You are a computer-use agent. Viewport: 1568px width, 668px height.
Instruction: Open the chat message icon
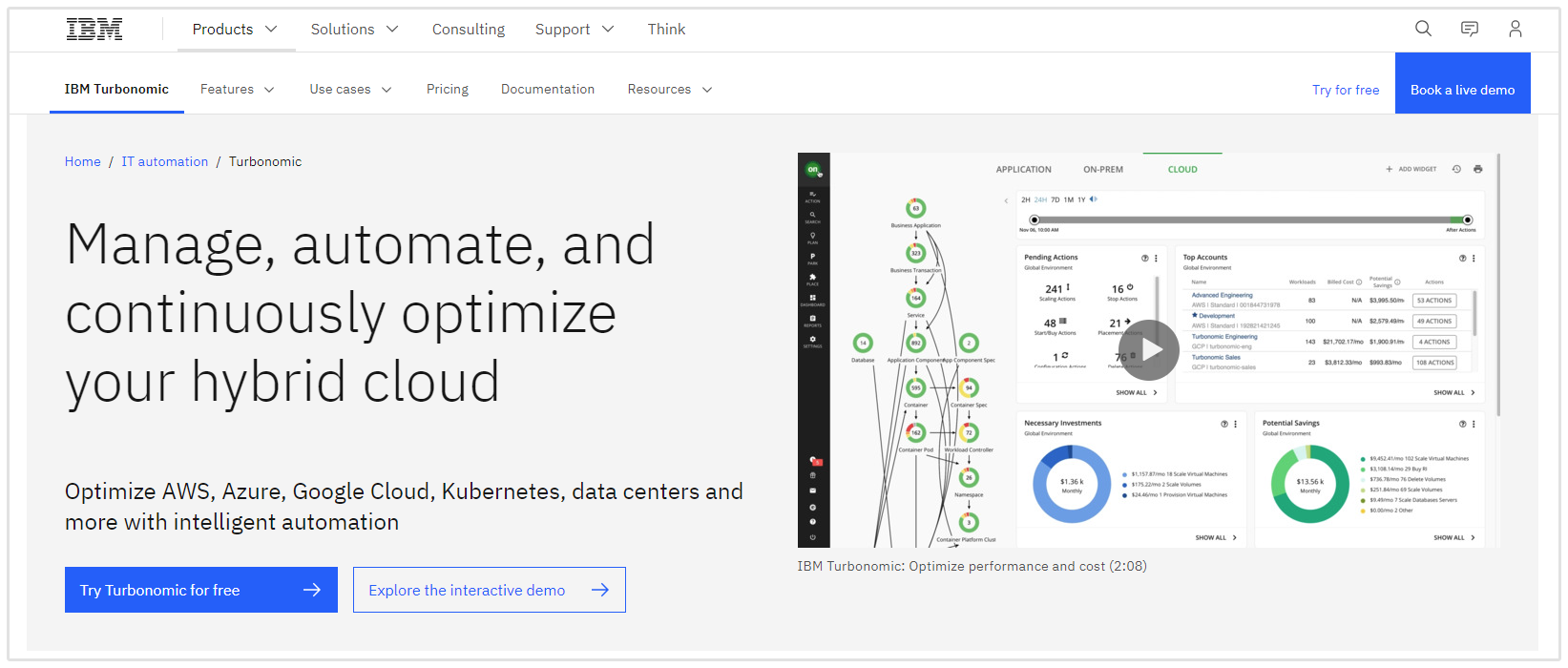[1470, 29]
